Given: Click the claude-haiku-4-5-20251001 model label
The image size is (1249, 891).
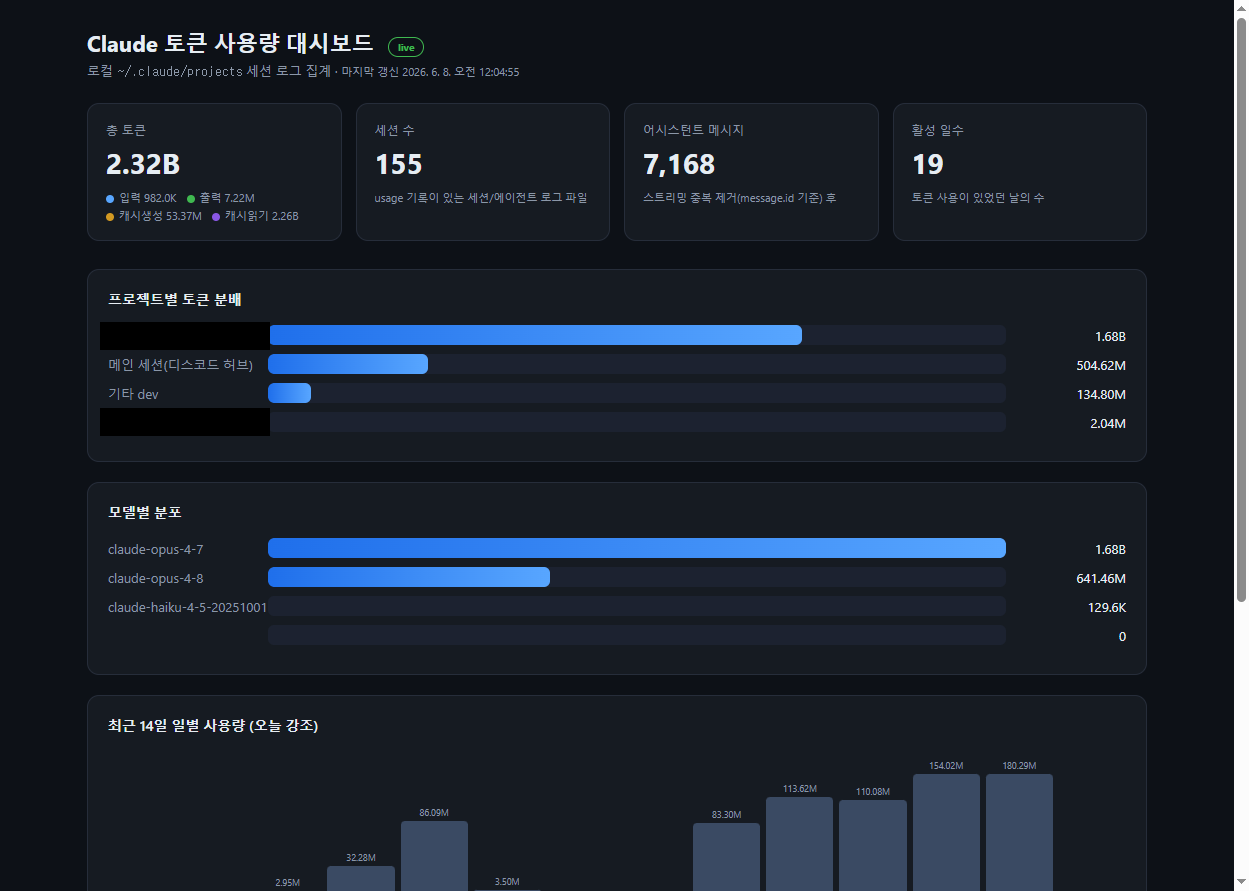Looking at the screenshot, I should point(187,607).
